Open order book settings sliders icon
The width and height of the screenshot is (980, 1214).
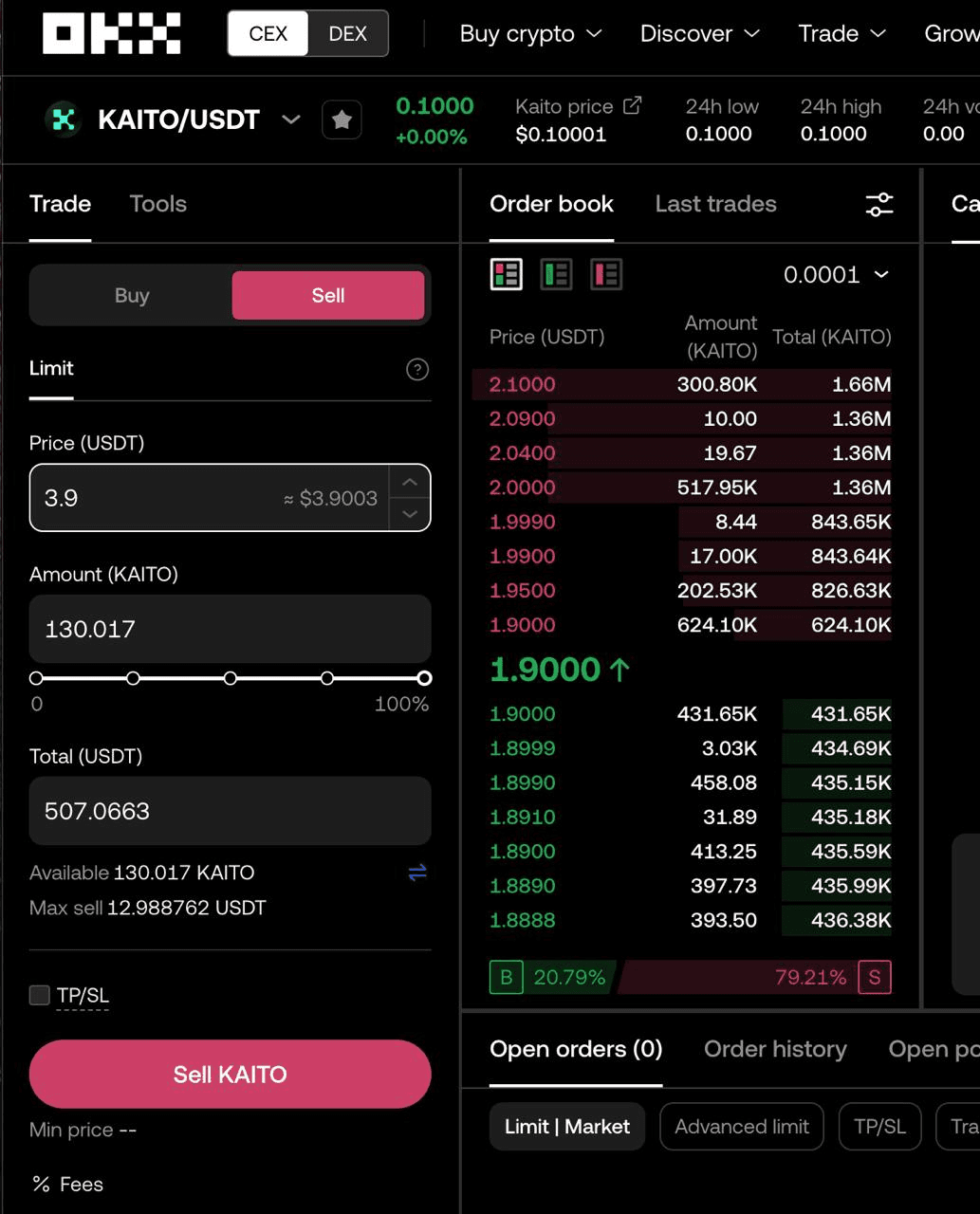pyautogui.click(x=879, y=204)
